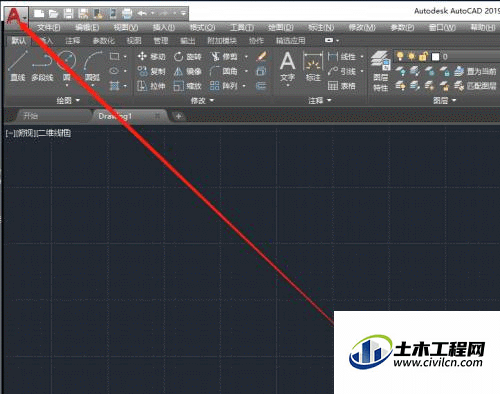Image resolution: width=500 pixels, height=394 pixels.
Task: Click the Plot printer icon
Action: pos(127,14)
